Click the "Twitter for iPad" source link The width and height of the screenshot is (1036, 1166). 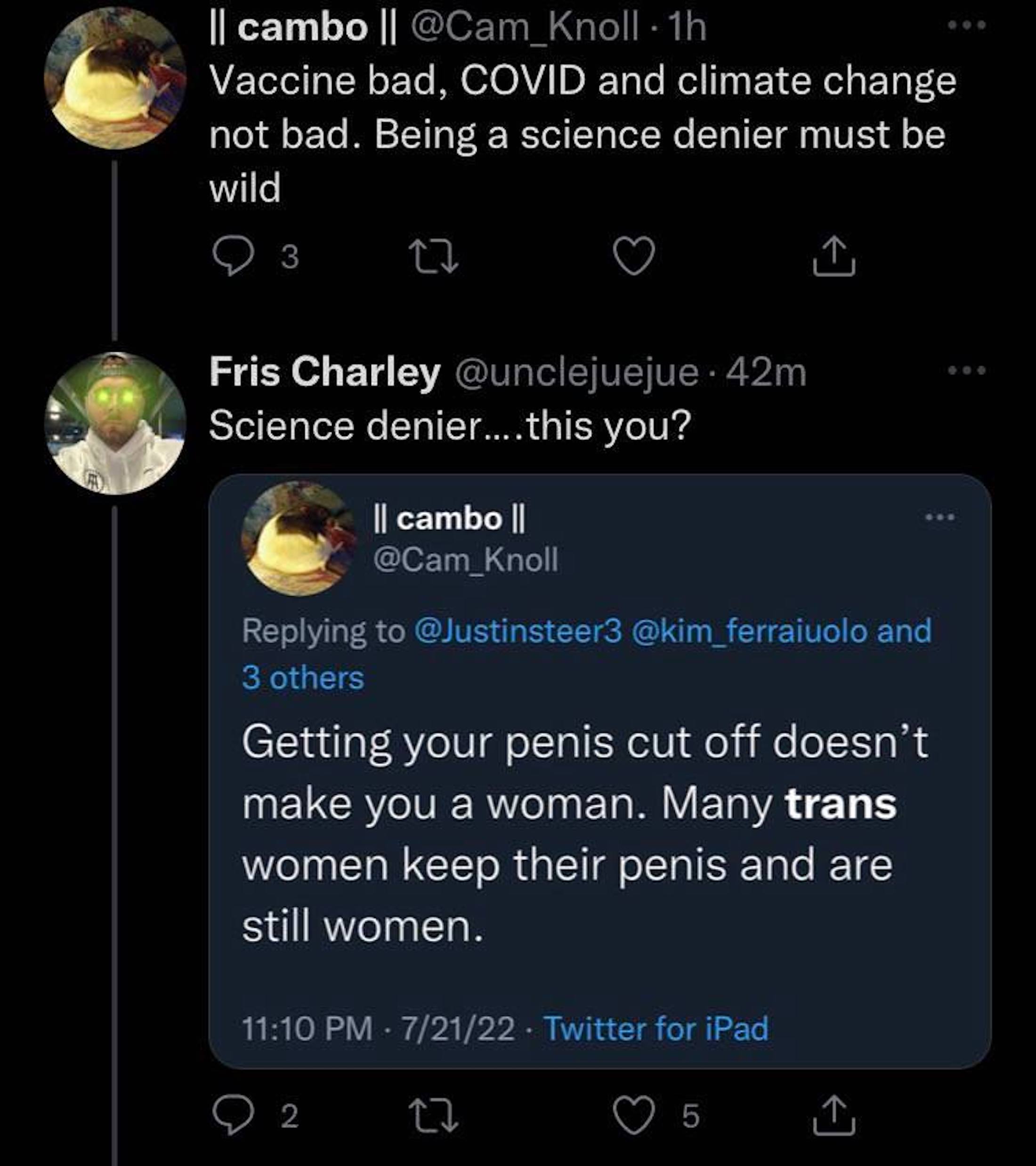point(656,1028)
